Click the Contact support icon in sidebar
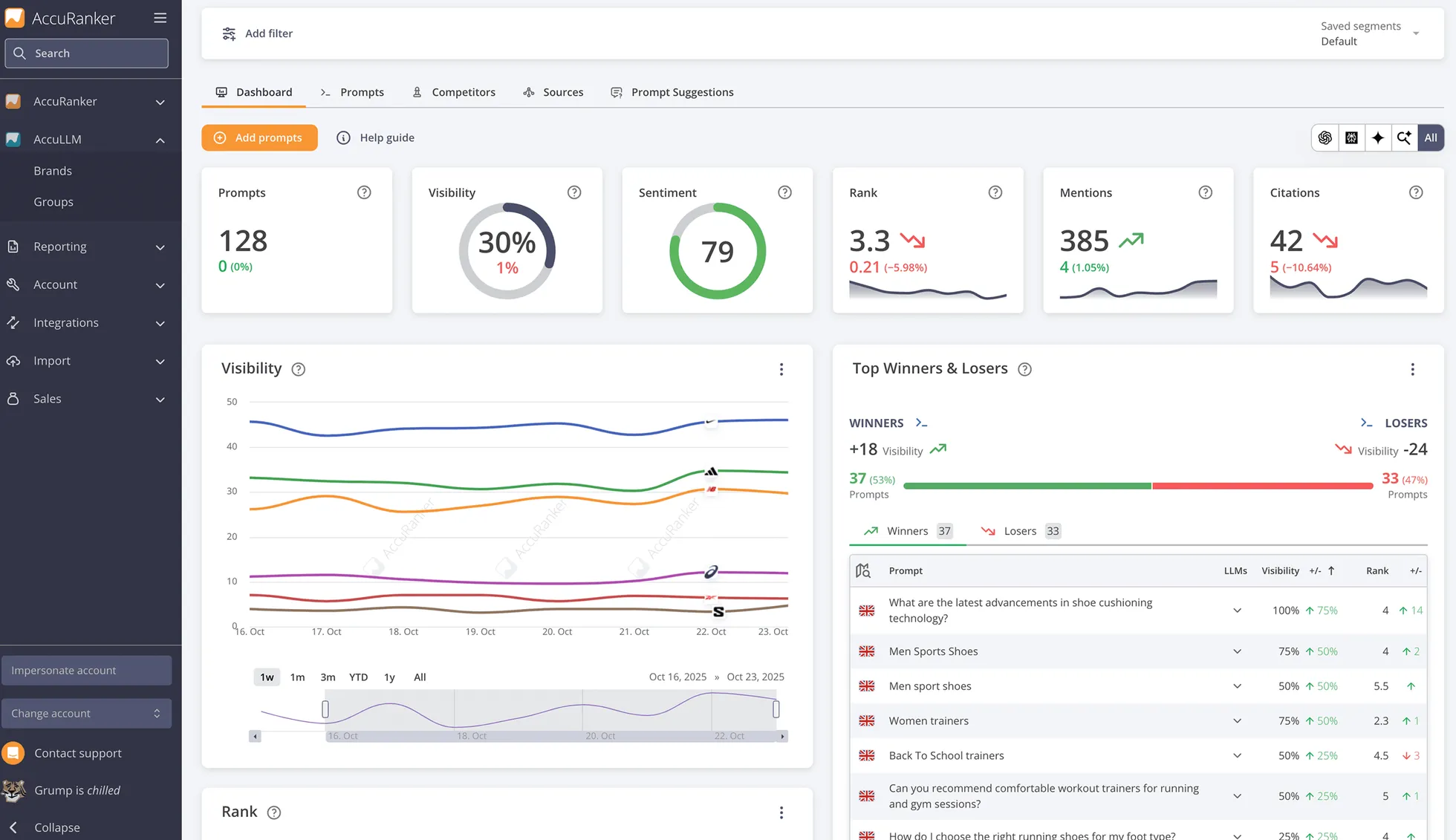 click(x=13, y=752)
